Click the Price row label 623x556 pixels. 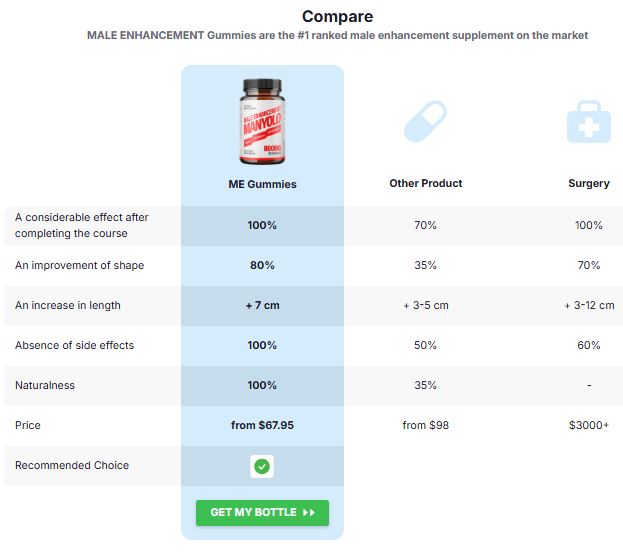[x=28, y=425]
